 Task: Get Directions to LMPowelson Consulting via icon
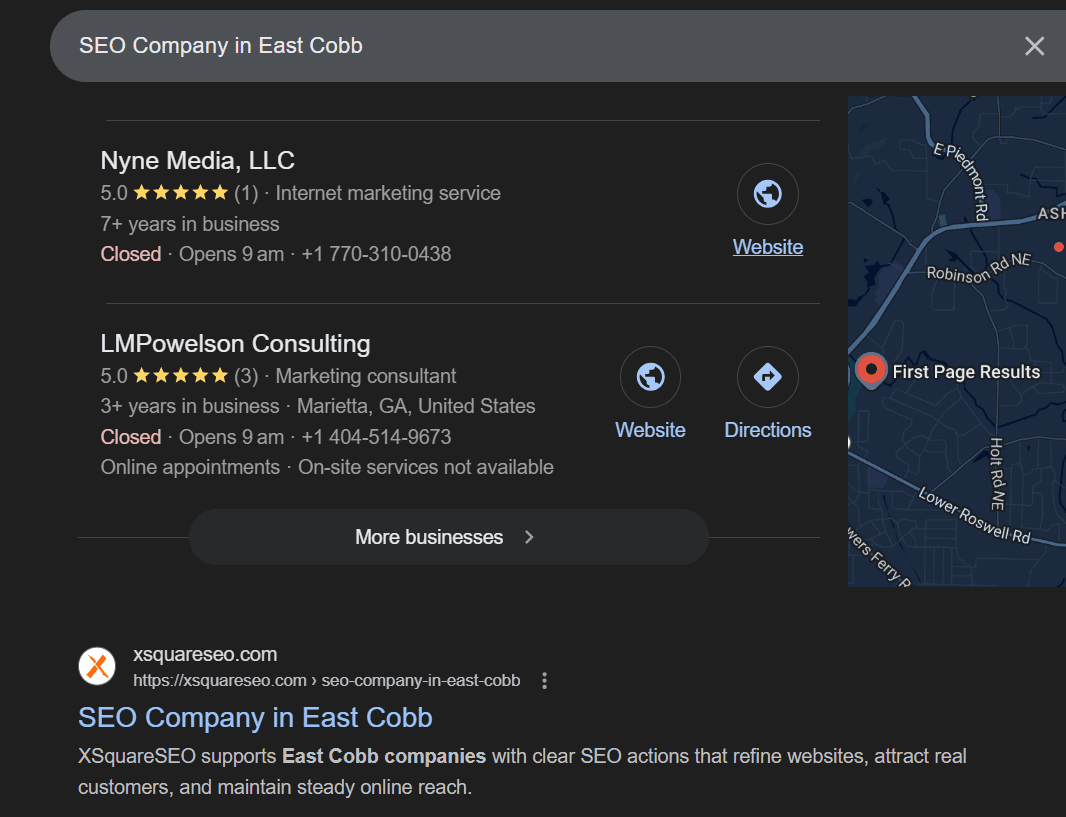coord(767,377)
